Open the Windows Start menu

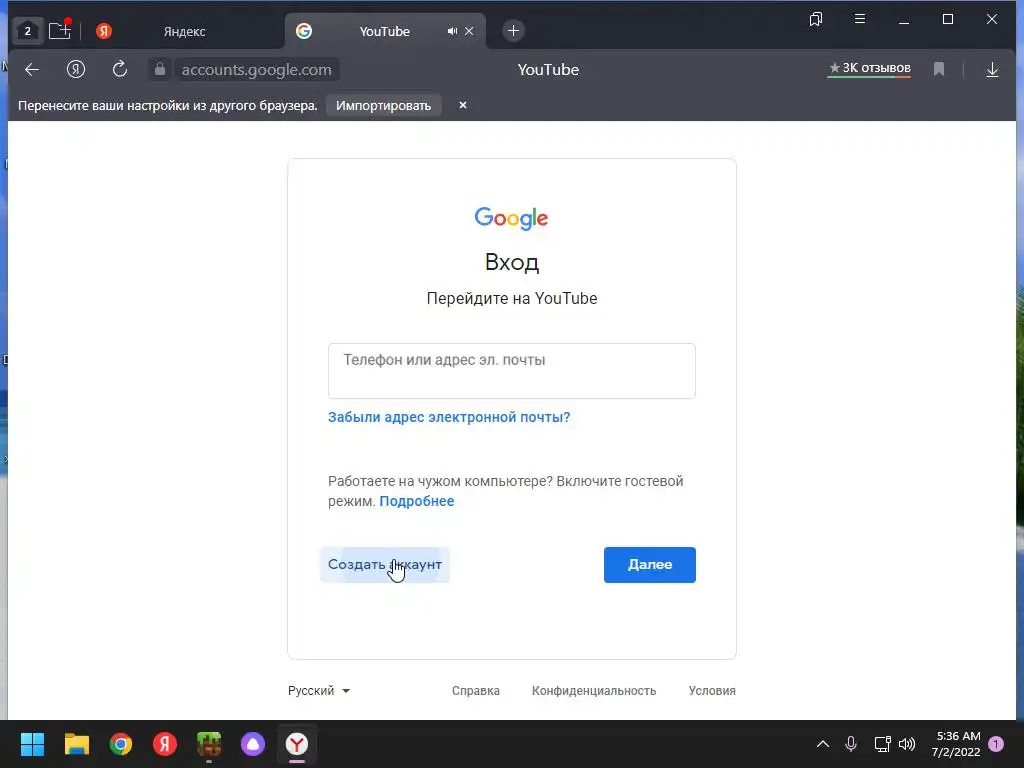32,744
